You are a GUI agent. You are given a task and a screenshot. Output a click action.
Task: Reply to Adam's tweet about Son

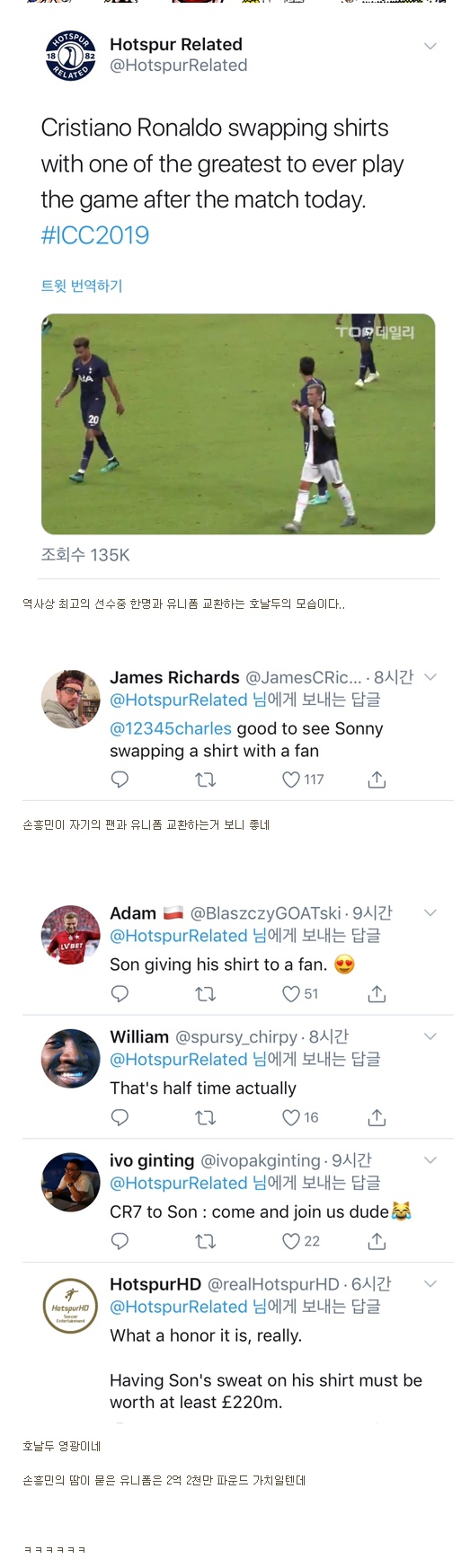[x=120, y=993]
